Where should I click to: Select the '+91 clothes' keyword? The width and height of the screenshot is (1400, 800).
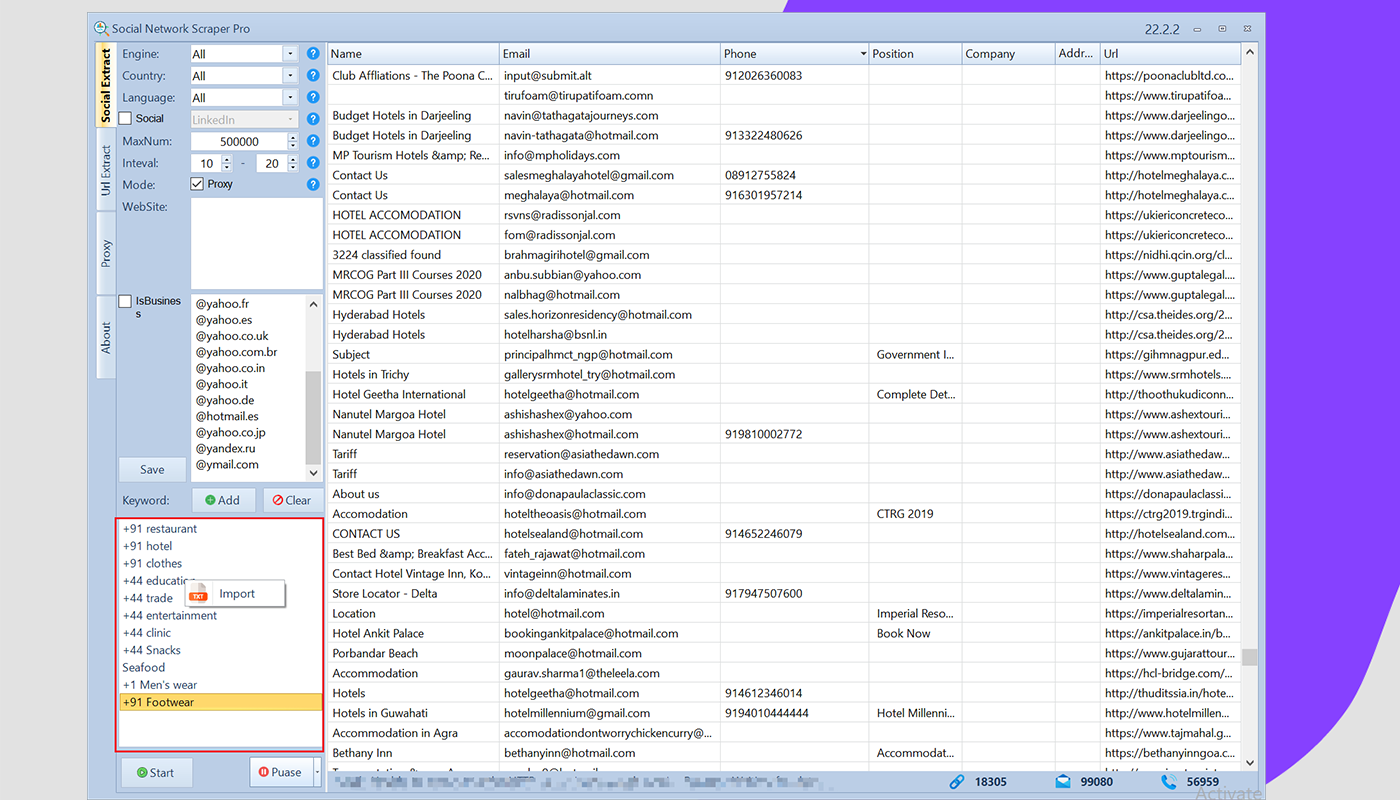point(152,563)
